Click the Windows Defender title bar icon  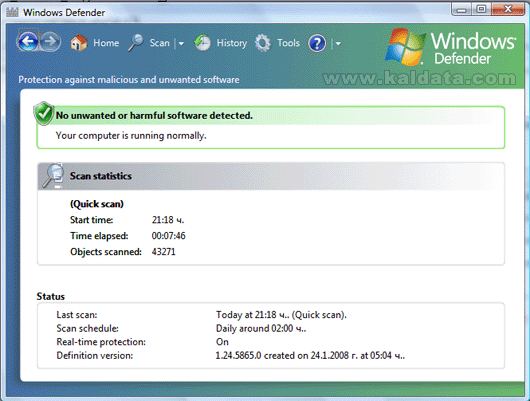point(12,13)
